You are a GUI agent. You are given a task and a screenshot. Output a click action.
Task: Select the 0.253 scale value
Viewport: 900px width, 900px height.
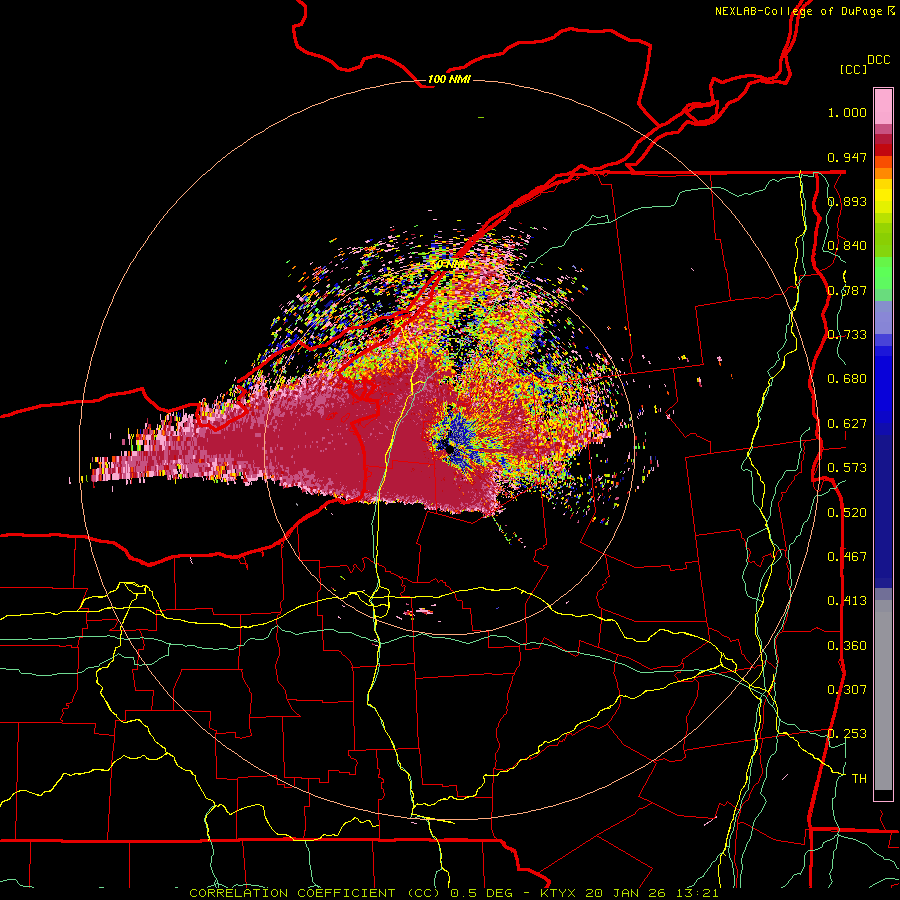[x=847, y=734]
